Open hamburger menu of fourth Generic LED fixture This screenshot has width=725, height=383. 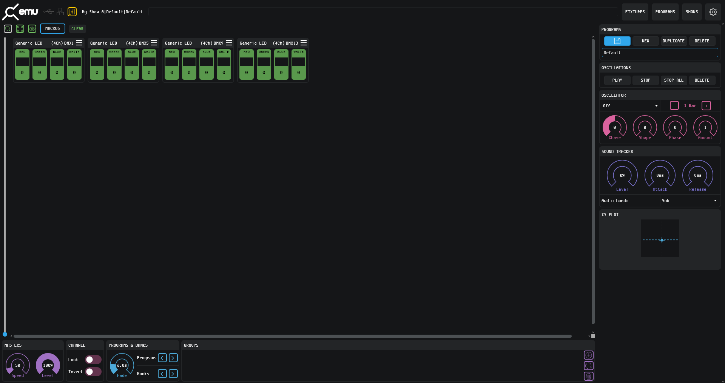(x=304, y=43)
